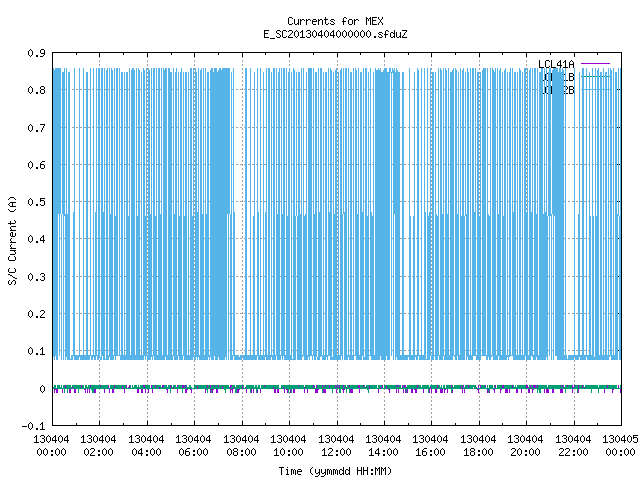The height and width of the screenshot is (480, 640).
Task: Click the y-axis tick label '0.6'
Action: [36, 165]
